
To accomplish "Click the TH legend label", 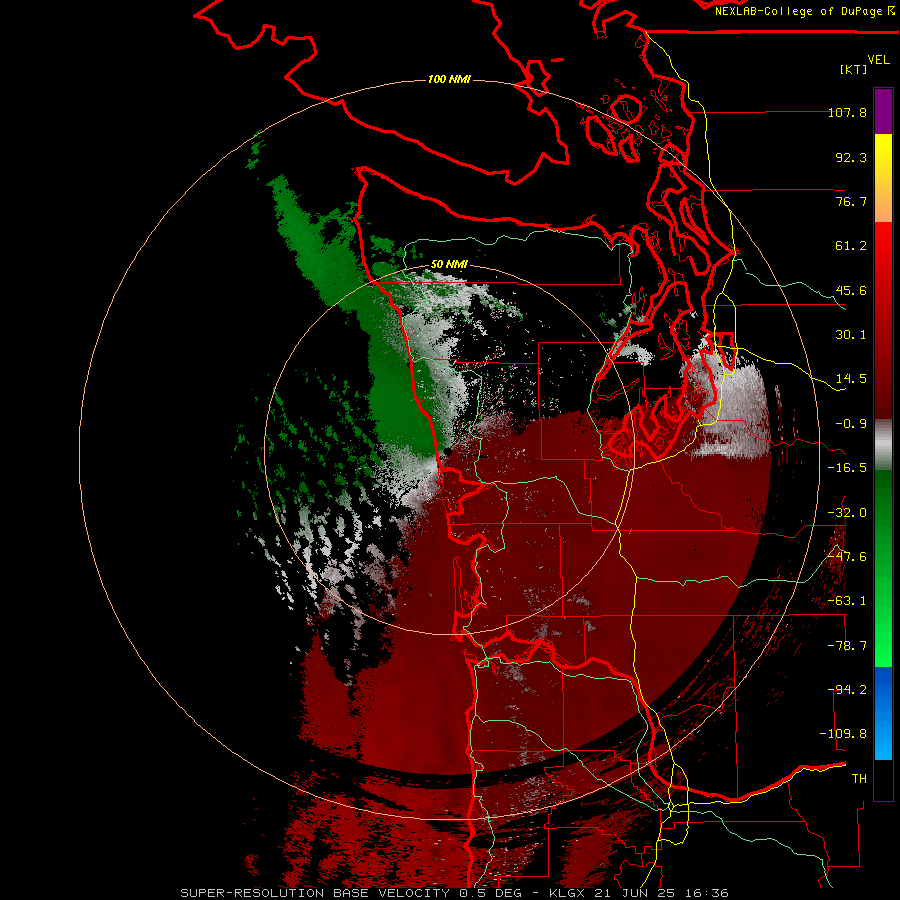I will pyautogui.click(x=859, y=779).
